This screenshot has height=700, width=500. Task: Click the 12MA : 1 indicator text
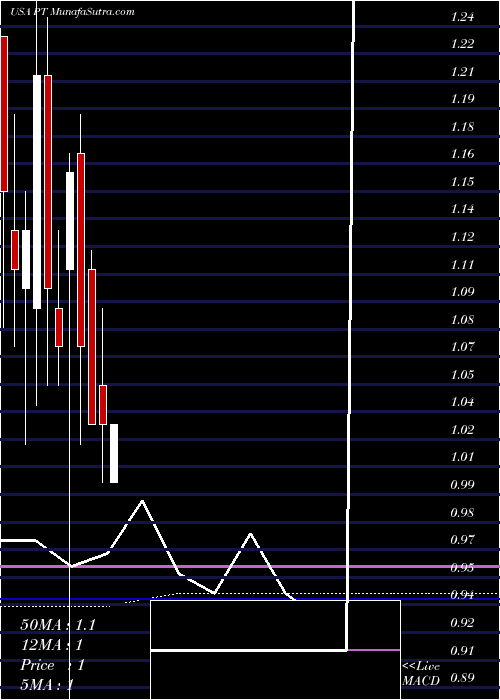coord(53,645)
